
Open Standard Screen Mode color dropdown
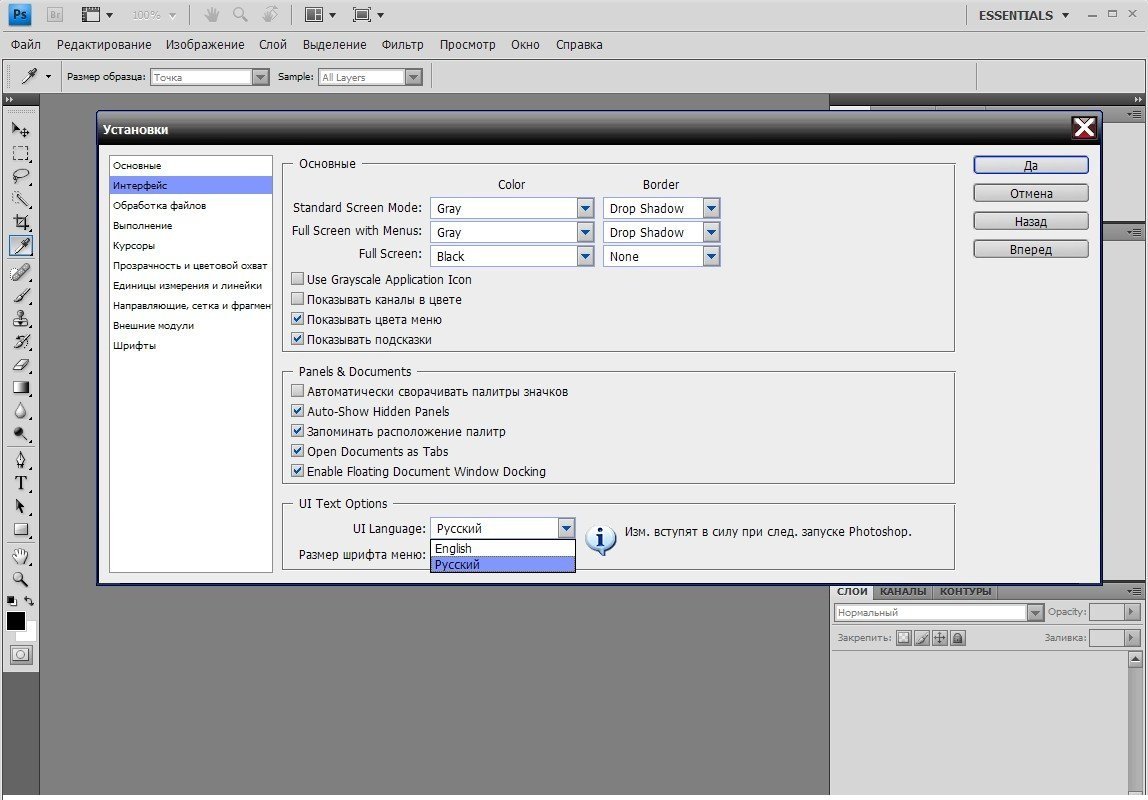pos(586,209)
